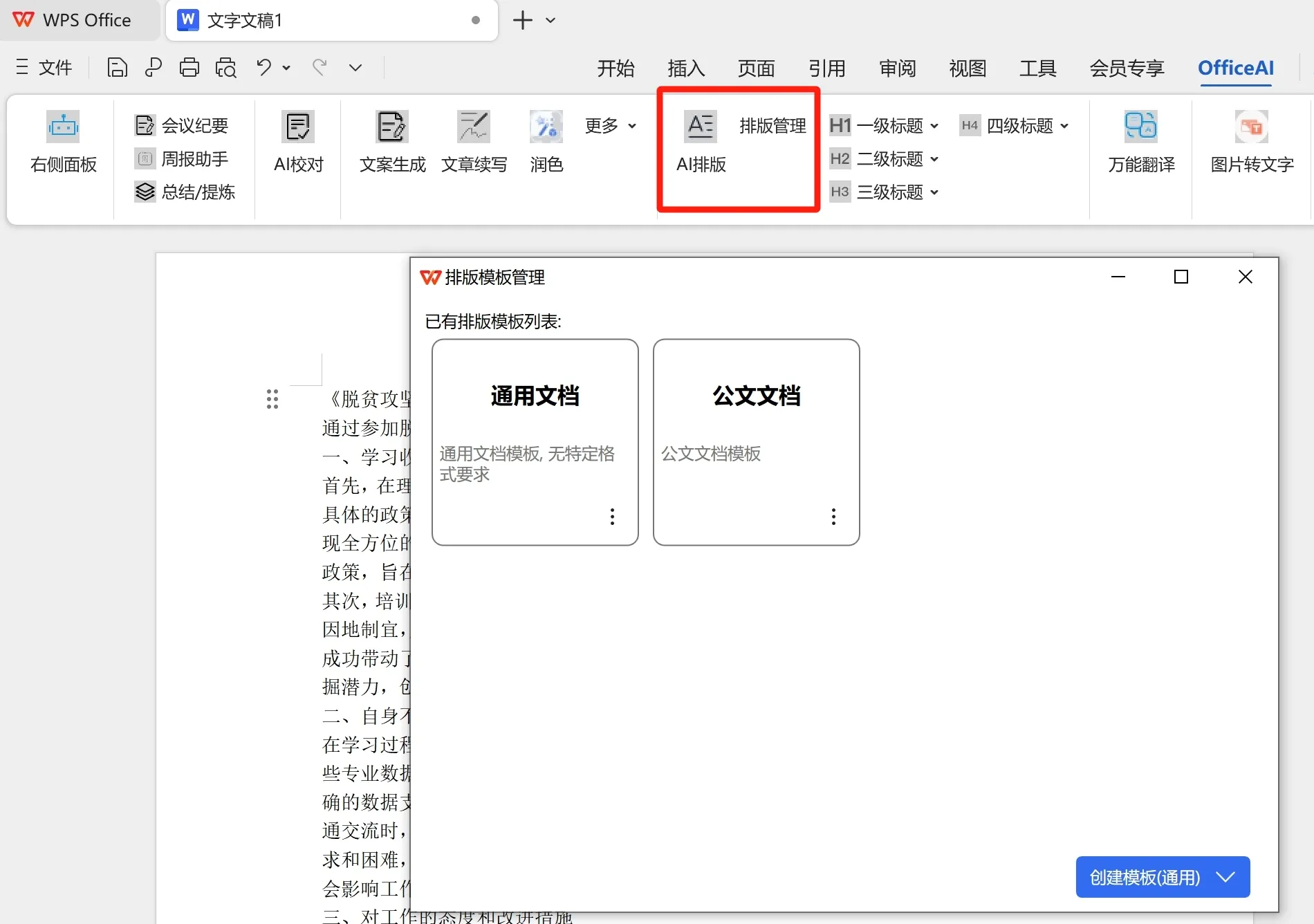
Task: Launch 万能翻译 universal translation
Action: coord(1140,142)
